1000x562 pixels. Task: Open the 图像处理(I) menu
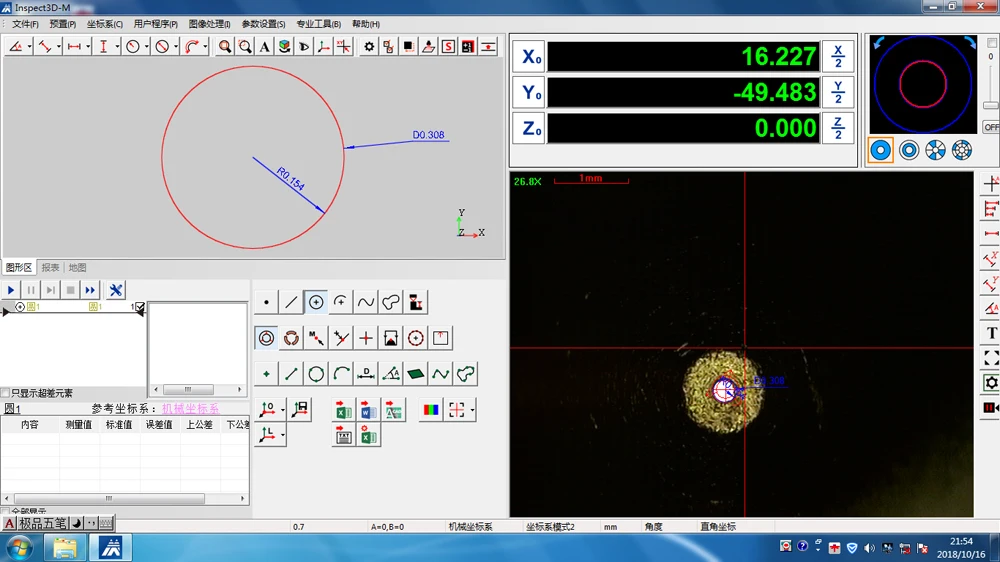[209, 24]
